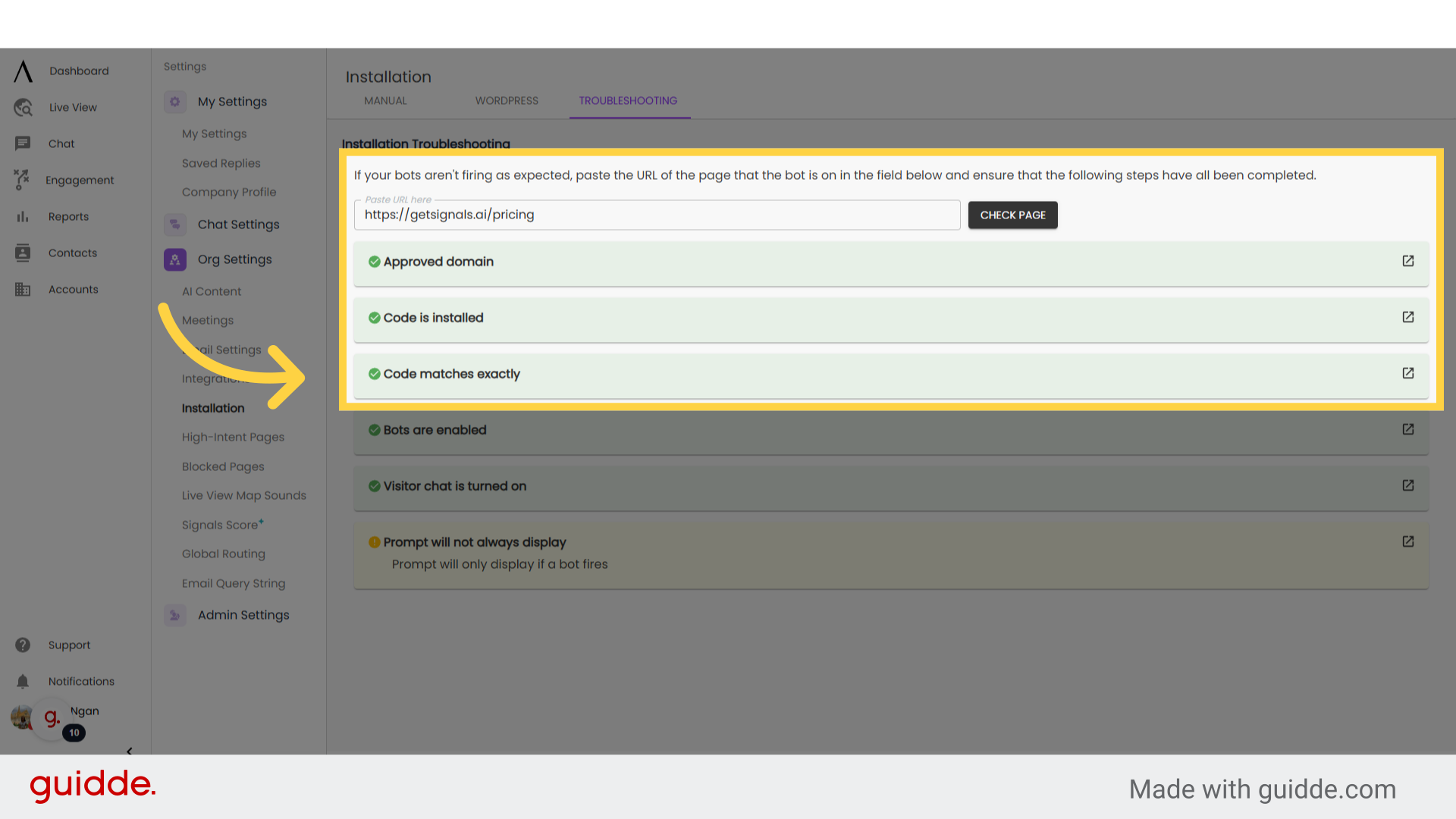Open AI Content settings
Screen dimensions: 1456x819
(212, 291)
